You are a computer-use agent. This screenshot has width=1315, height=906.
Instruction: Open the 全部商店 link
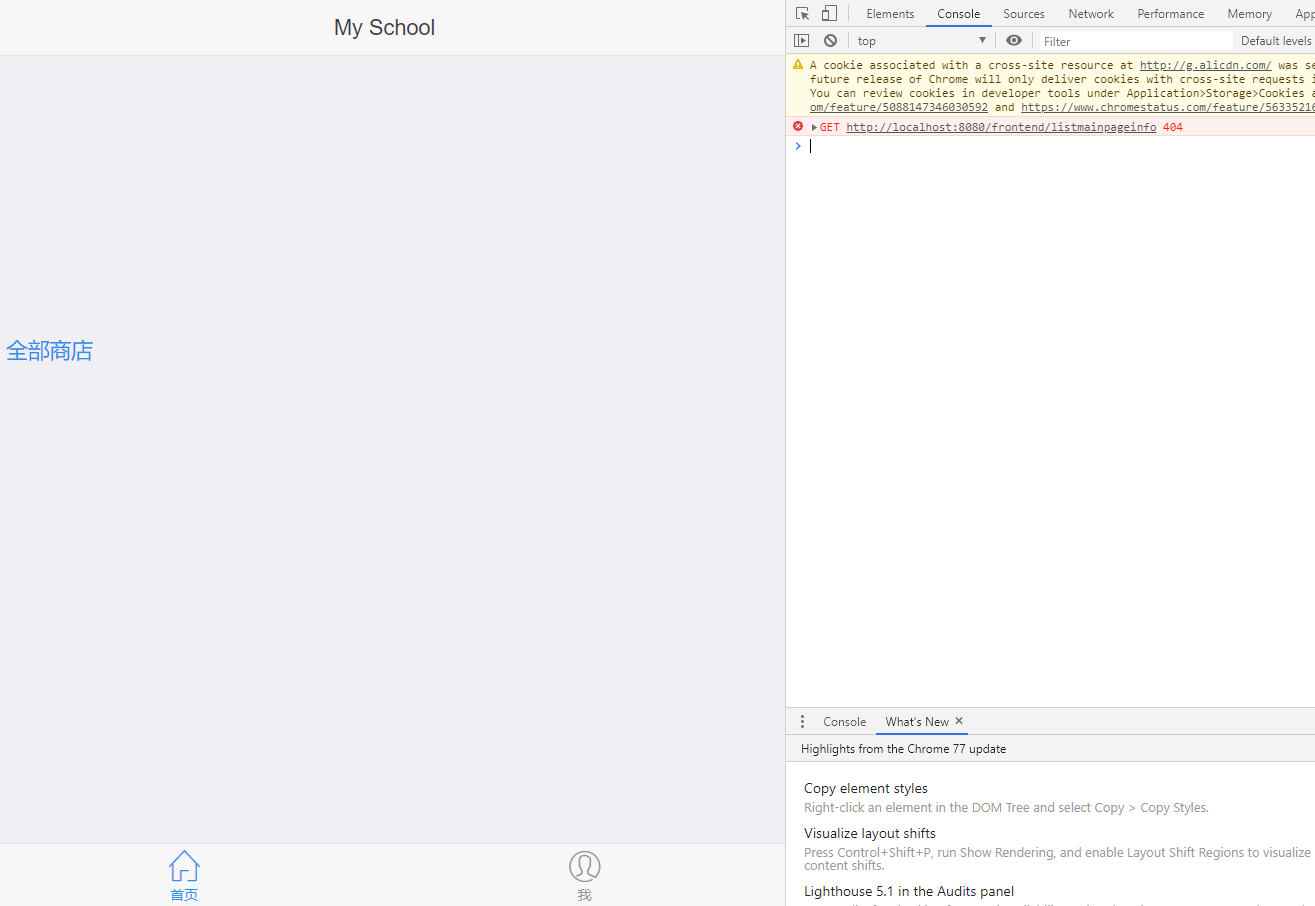49,351
